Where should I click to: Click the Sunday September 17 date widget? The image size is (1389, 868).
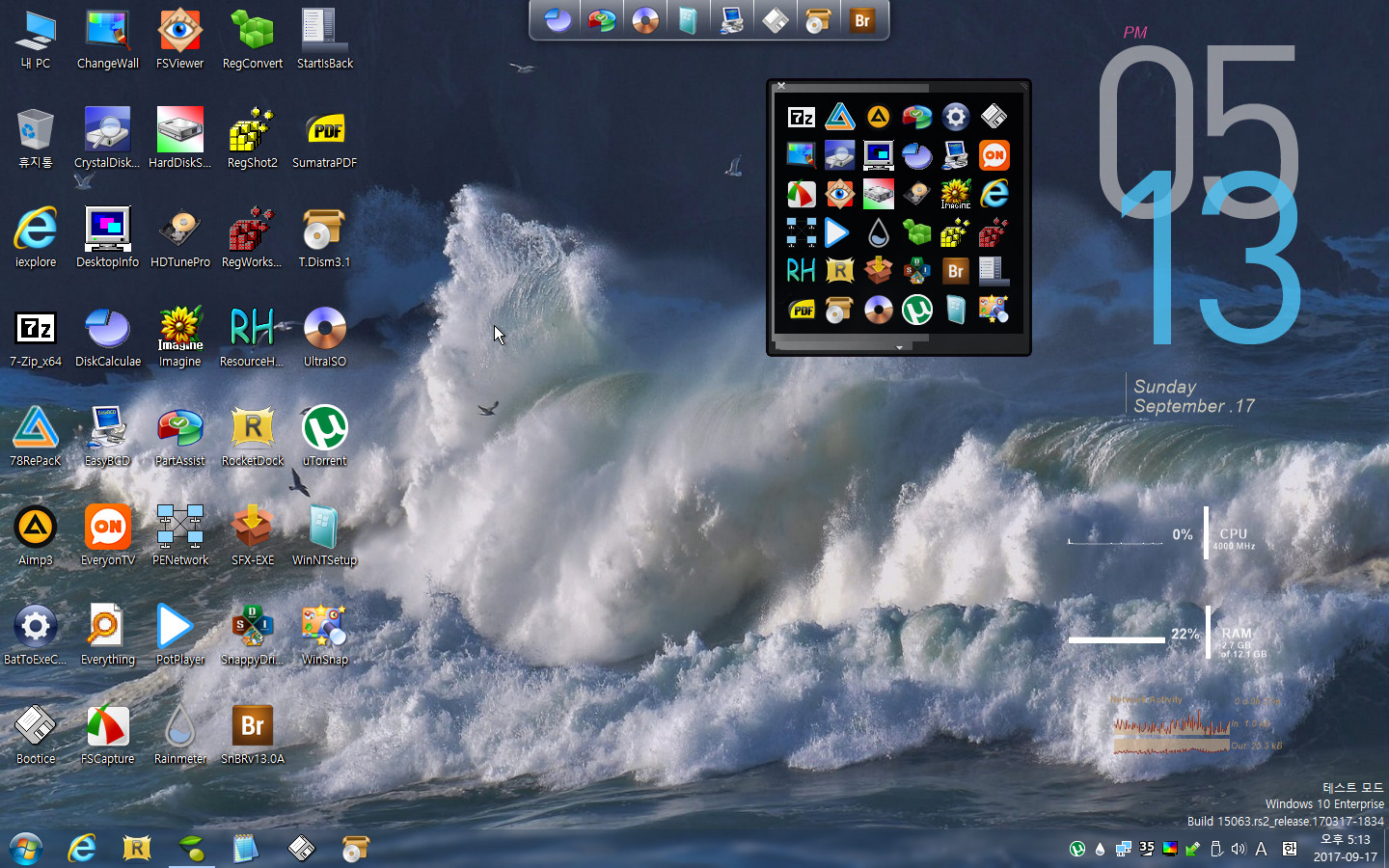[x=1194, y=396]
